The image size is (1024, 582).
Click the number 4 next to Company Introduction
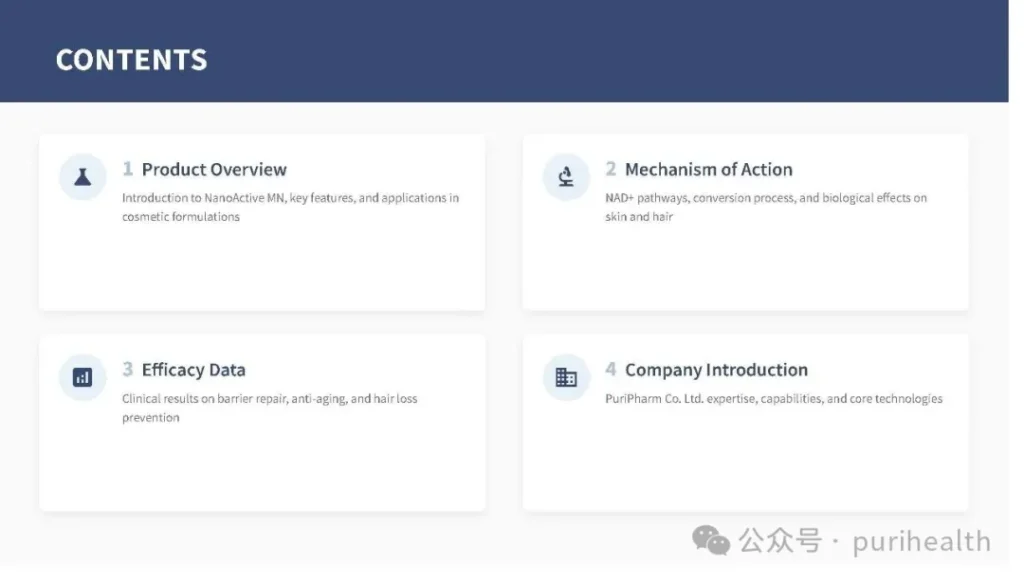click(611, 369)
